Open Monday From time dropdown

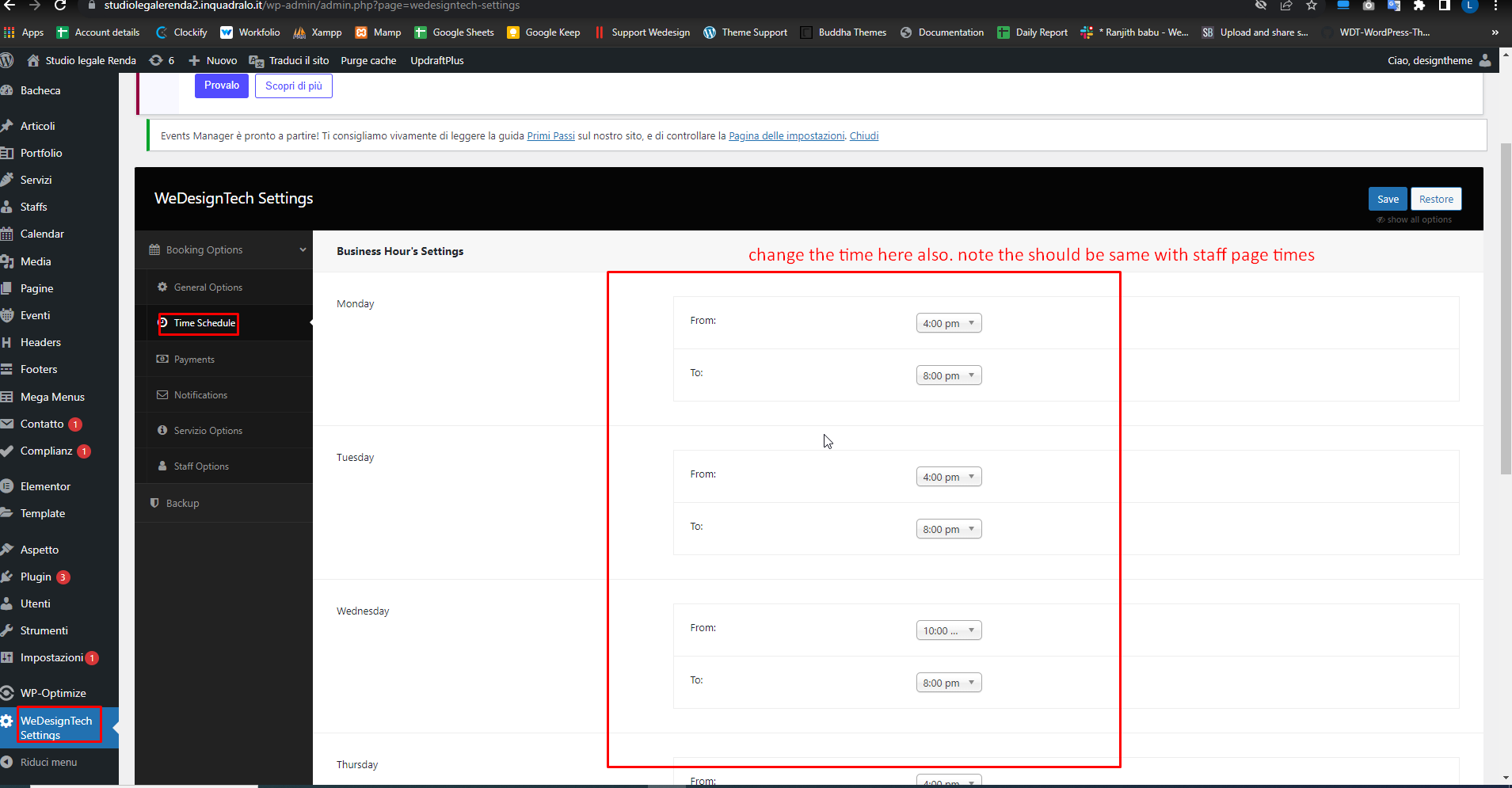pyautogui.click(x=949, y=323)
